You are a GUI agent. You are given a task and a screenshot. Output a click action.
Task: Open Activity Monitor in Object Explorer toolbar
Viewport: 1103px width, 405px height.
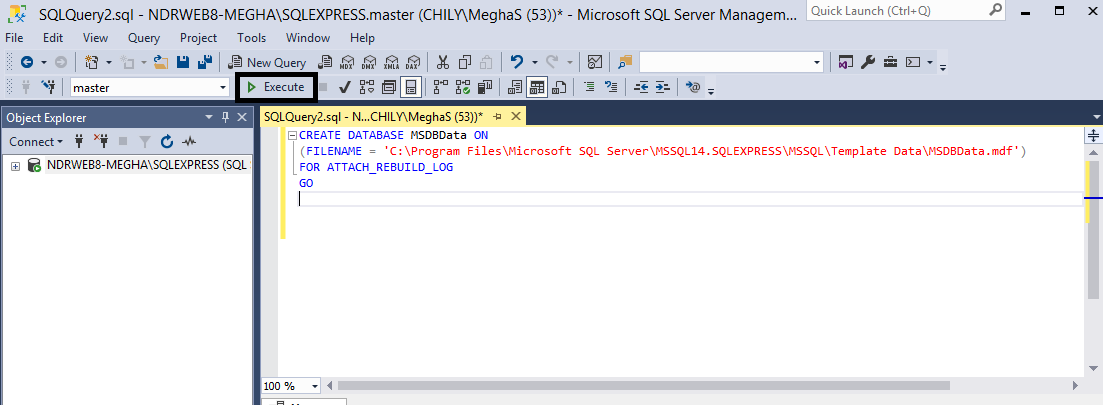pyautogui.click(x=189, y=141)
